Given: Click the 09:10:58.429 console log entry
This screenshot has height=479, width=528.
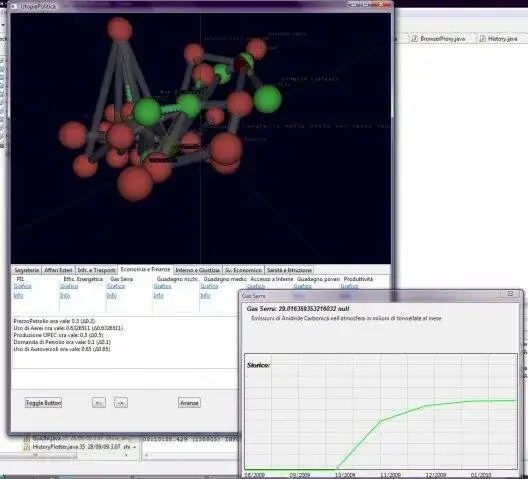Looking at the screenshot, I should click(190, 439).
